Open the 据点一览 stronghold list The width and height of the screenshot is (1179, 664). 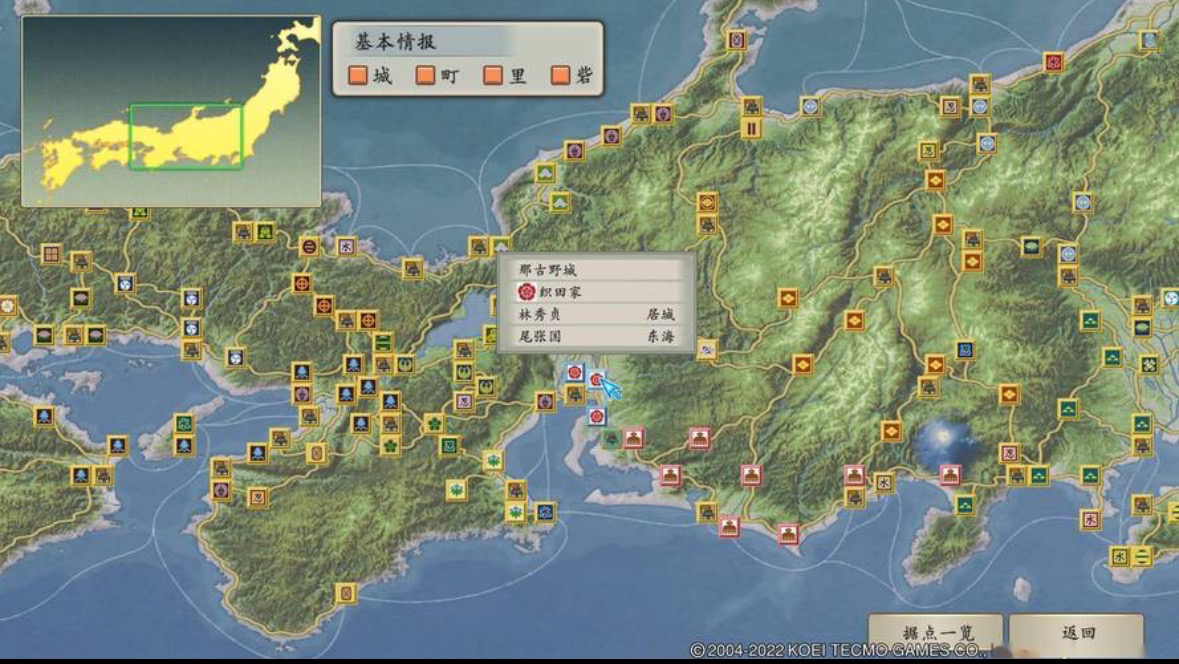[936, 634]
